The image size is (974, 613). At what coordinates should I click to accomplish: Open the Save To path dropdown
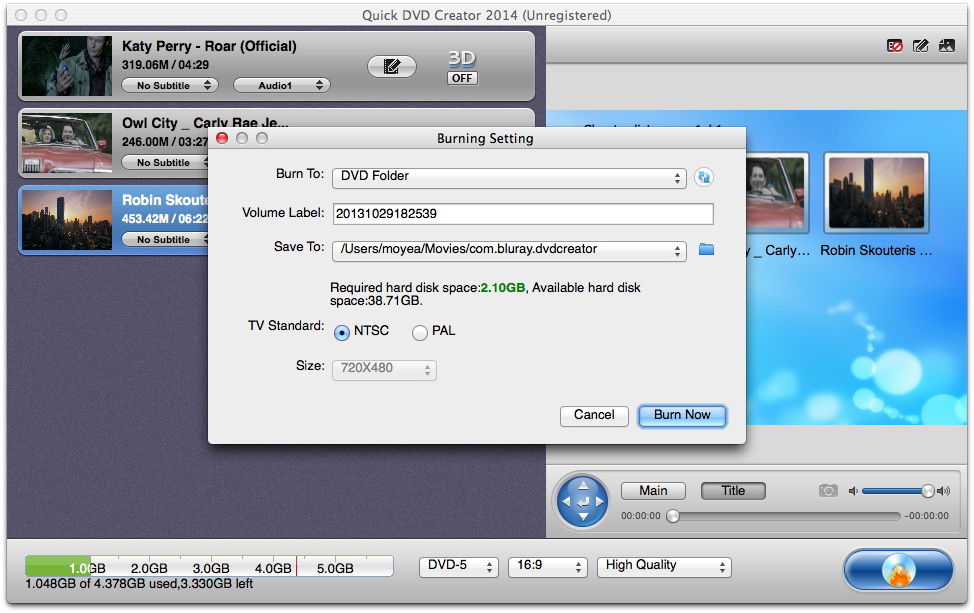pos(509,250)
